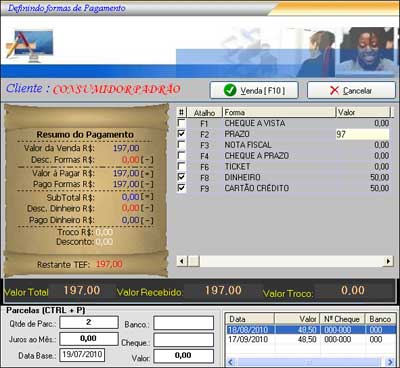The height and width of the screenshot is (368, 400).
Task: Toggle the CARTÃO CRÉDITO checkbox
Action: tap(181, 187)
